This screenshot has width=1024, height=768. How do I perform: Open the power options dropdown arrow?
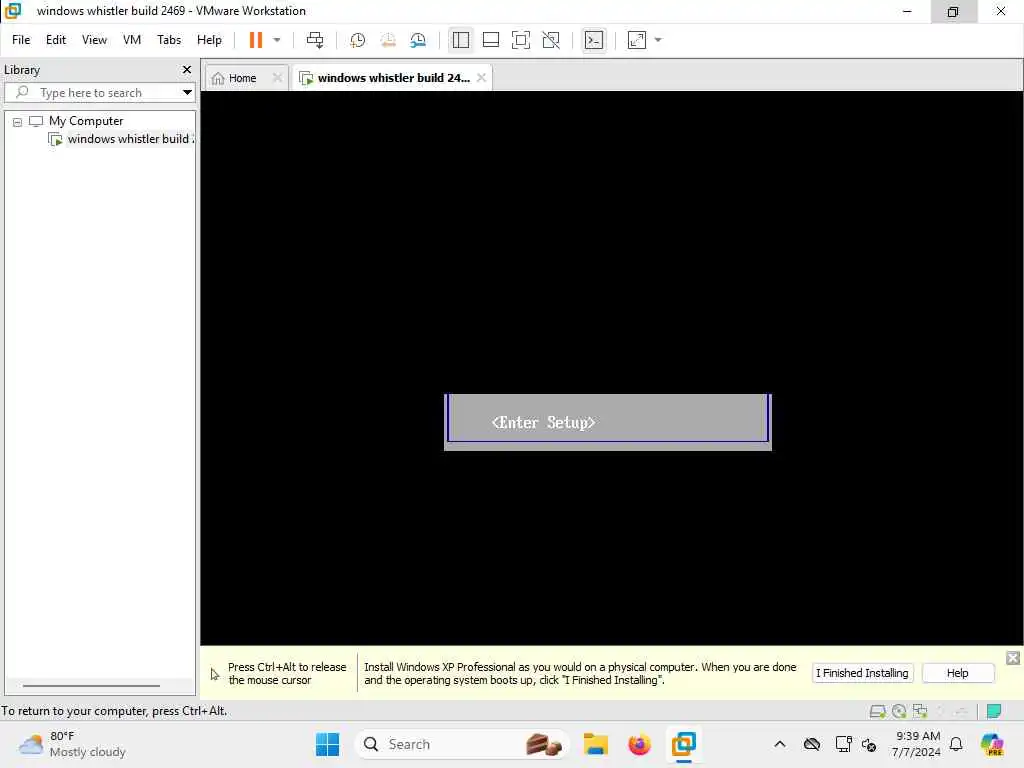tap(277, 40)
